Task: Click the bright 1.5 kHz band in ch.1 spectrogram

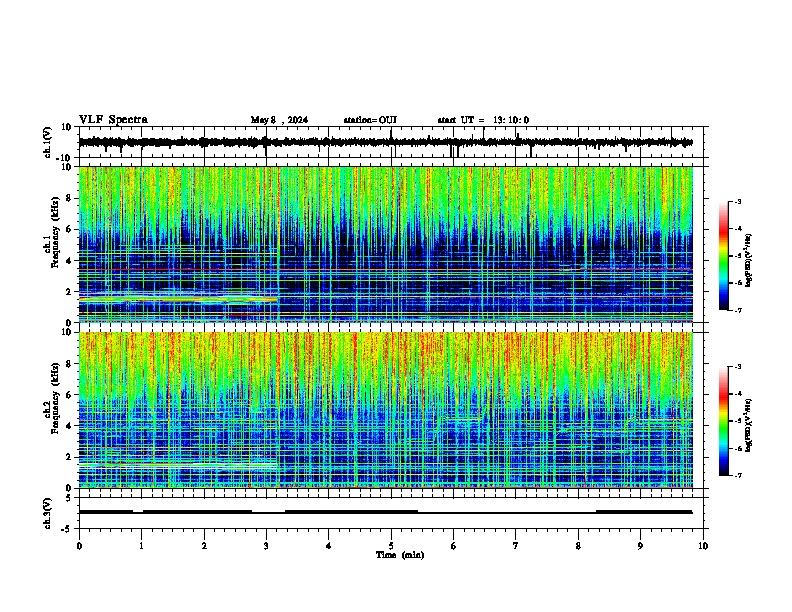Action: (178, 299)
